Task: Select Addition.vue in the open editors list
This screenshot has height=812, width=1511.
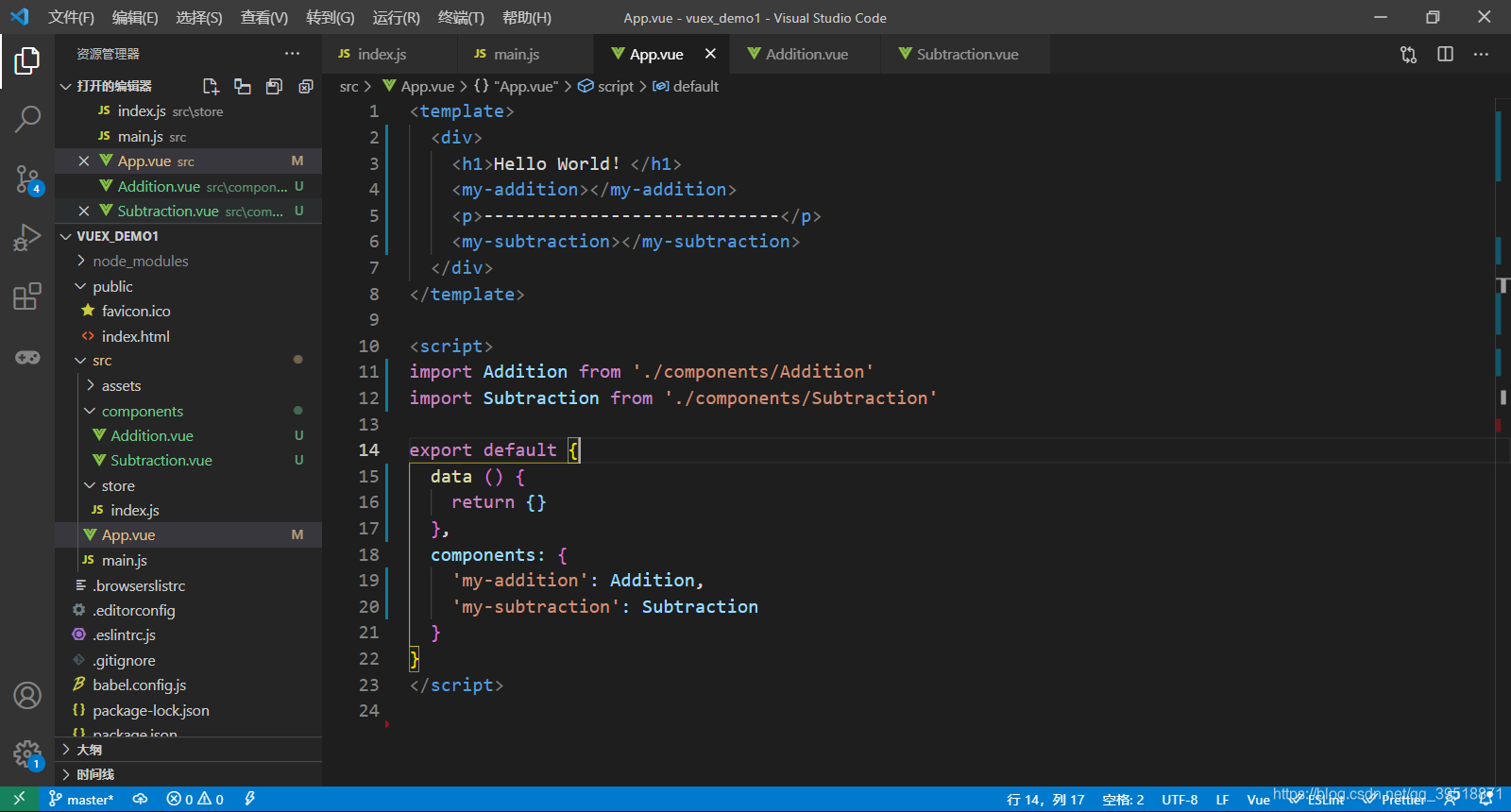Action: (x=188, y=186)
